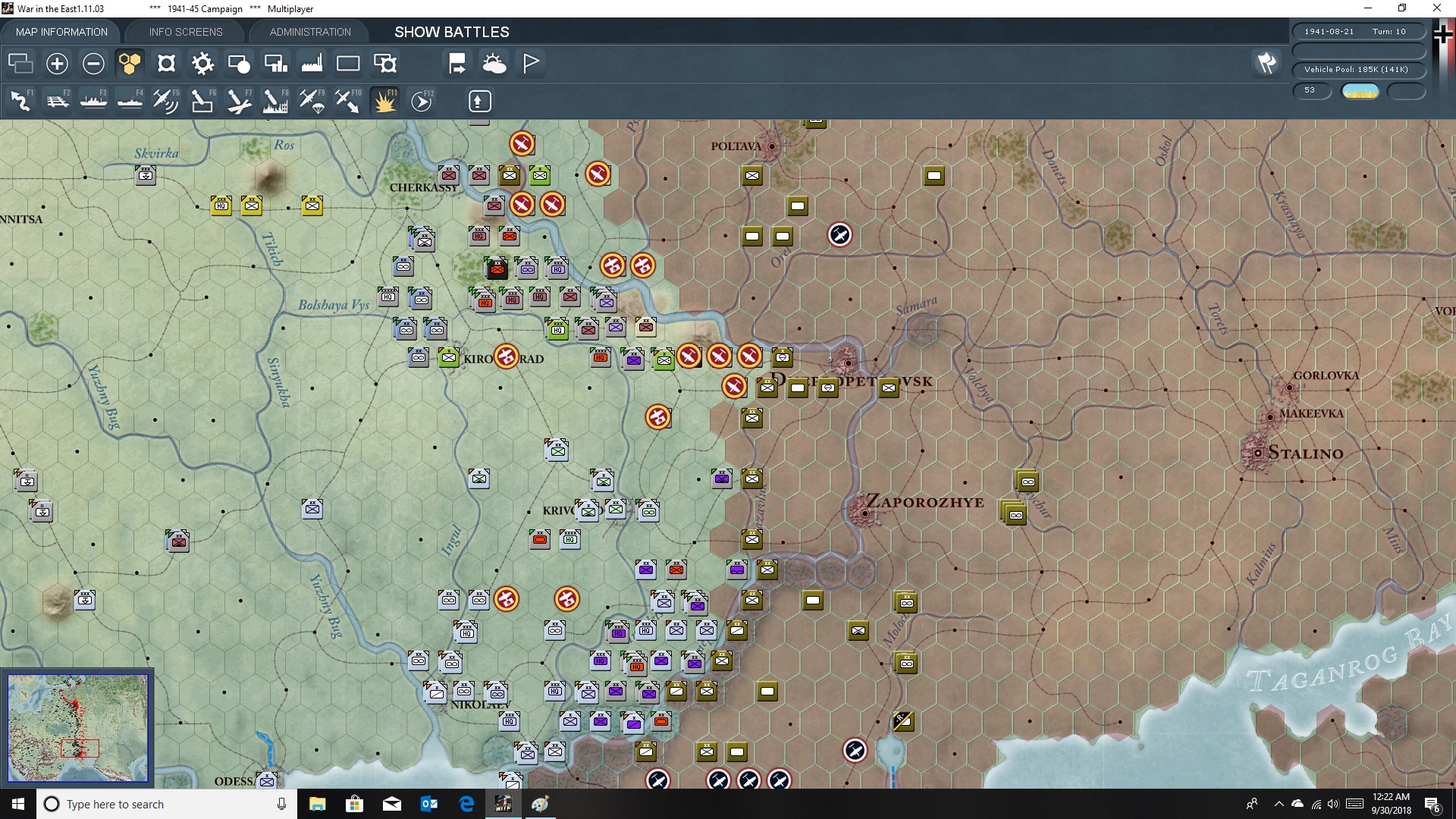This screenshot has height=819, width=1456.
Task: Click the zoom in plus icon
Action: [57, 64]
